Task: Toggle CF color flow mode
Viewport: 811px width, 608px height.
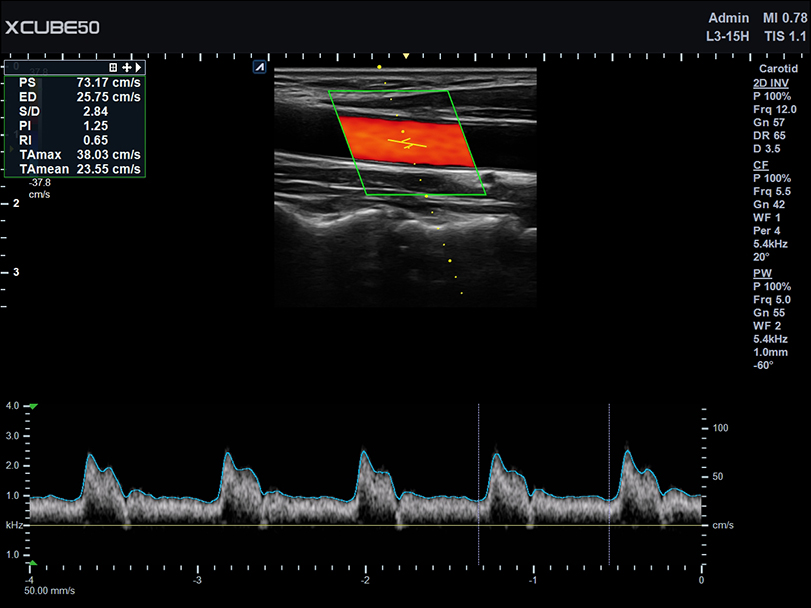Action: coord(761,166)
